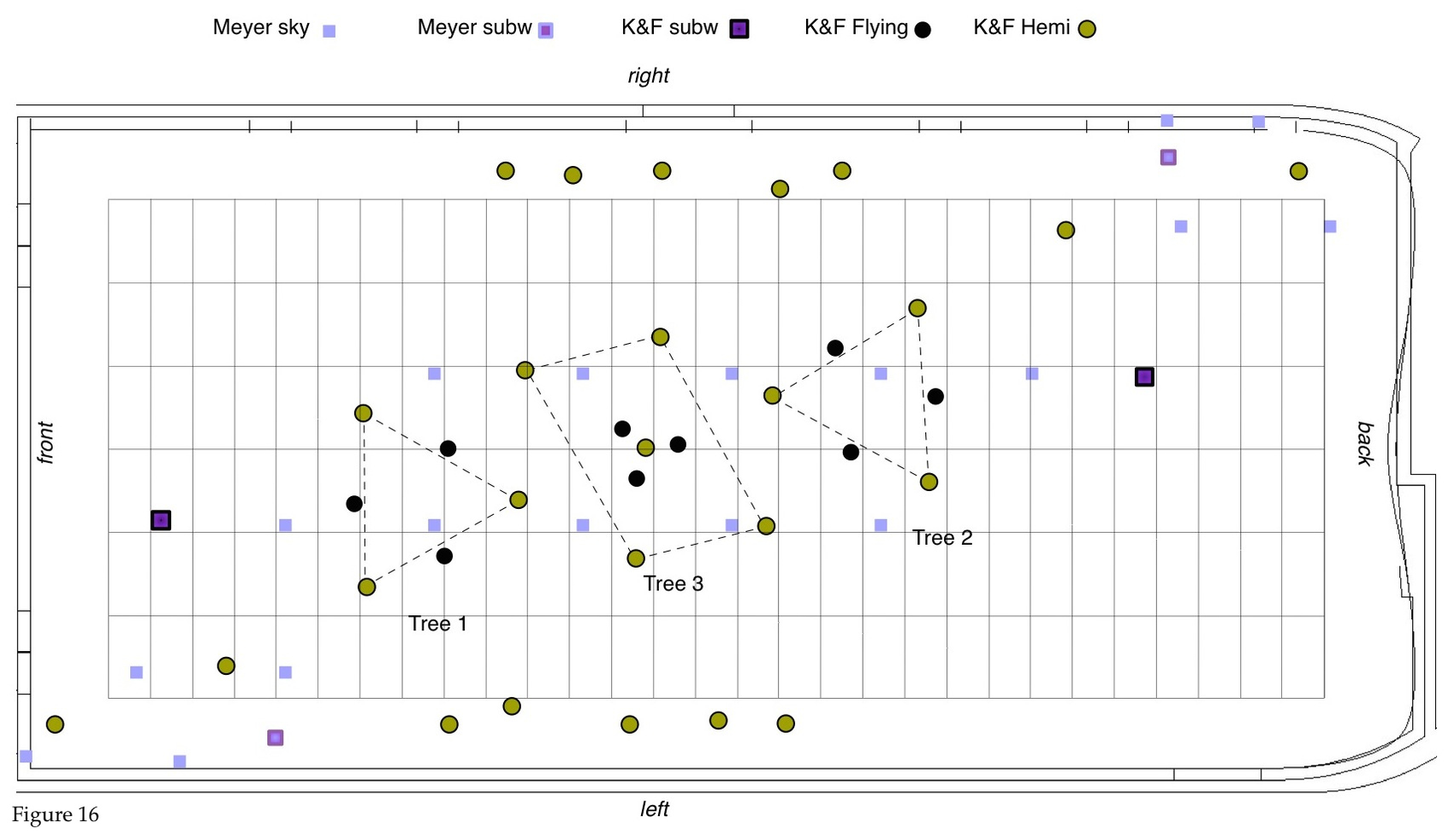Click the bottom vertex Hemi of Tree 1
Viewport: 1454px width, 840px height.
pos(366,587)
